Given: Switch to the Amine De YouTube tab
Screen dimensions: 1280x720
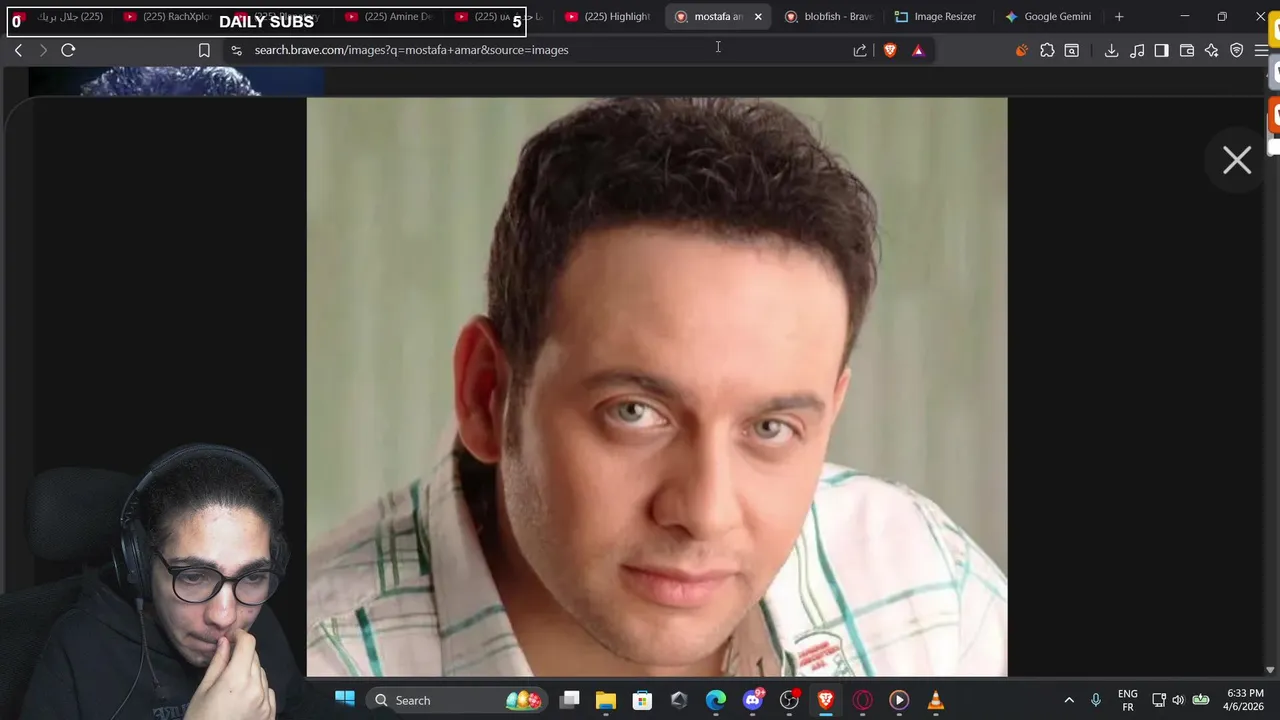Looking at the screenshot, I should point(390,17).
